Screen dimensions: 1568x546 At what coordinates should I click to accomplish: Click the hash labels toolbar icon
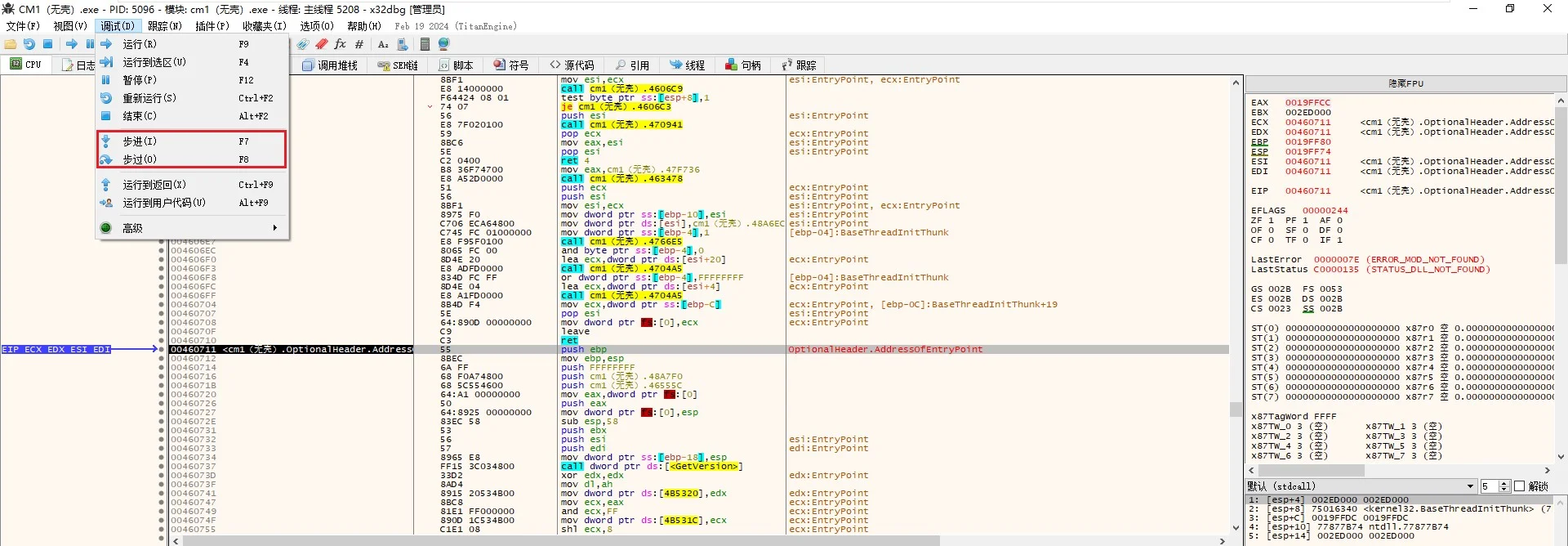(x=359, y=44)
